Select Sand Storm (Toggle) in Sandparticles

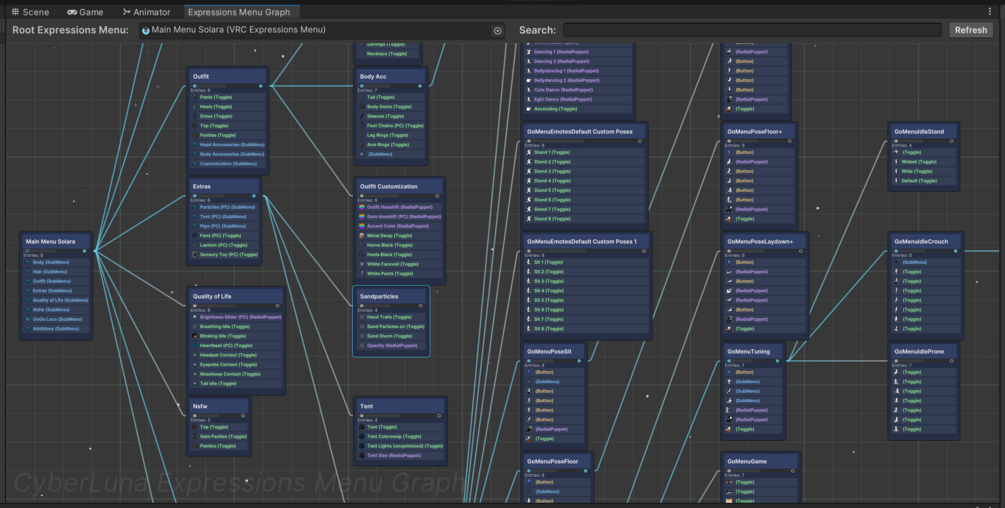pyautogui.click(x=392, y=336)
